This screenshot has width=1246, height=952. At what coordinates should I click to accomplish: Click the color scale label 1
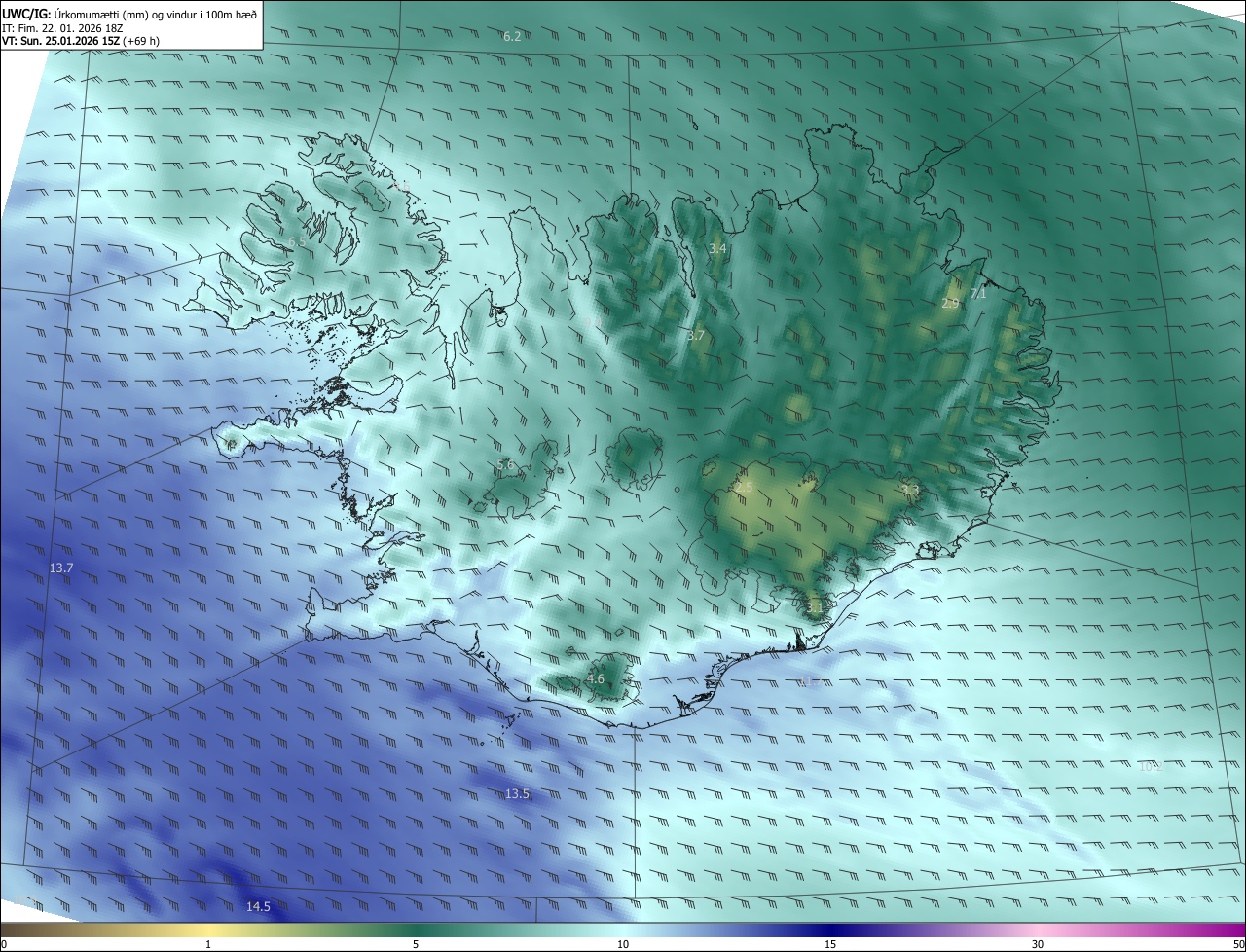coord(208,944)
